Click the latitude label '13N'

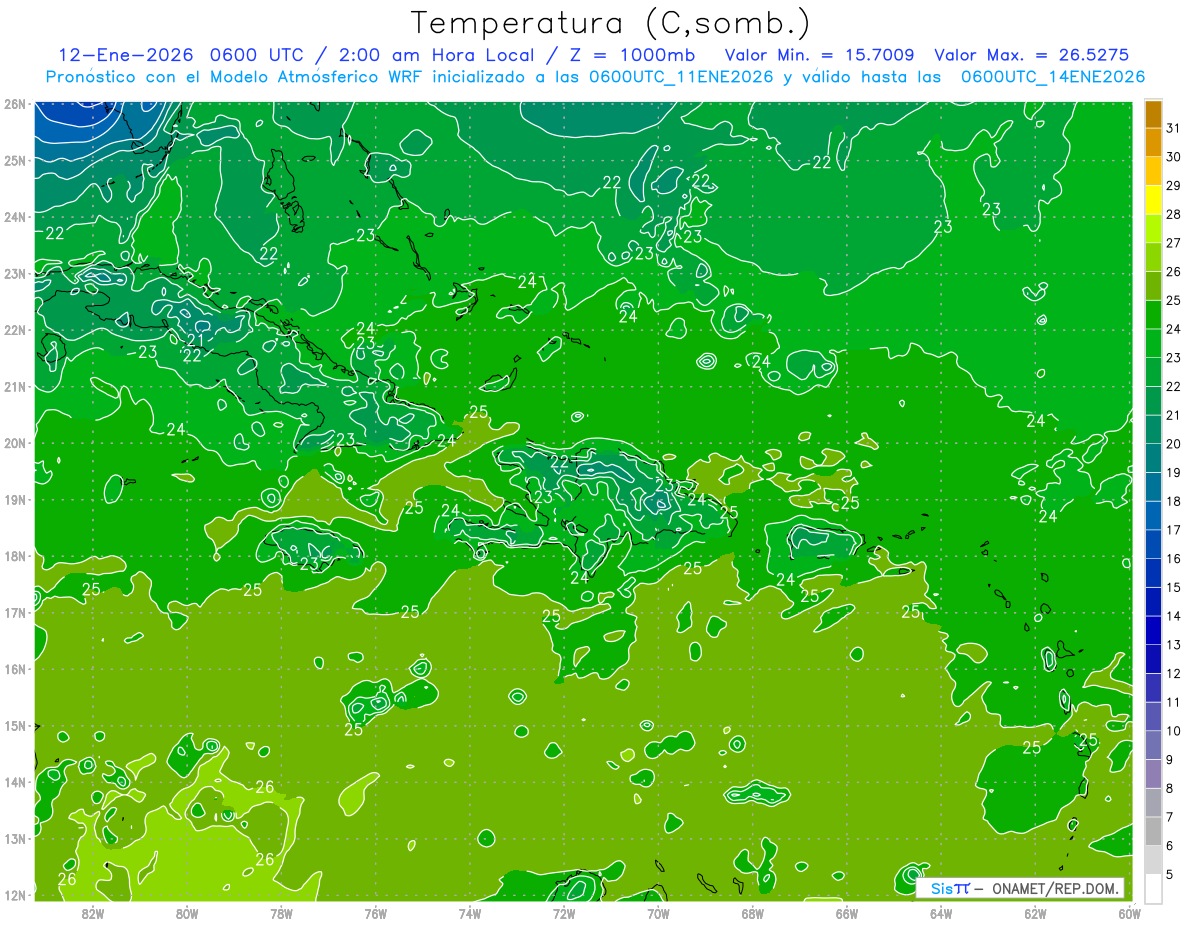[15, 838]
